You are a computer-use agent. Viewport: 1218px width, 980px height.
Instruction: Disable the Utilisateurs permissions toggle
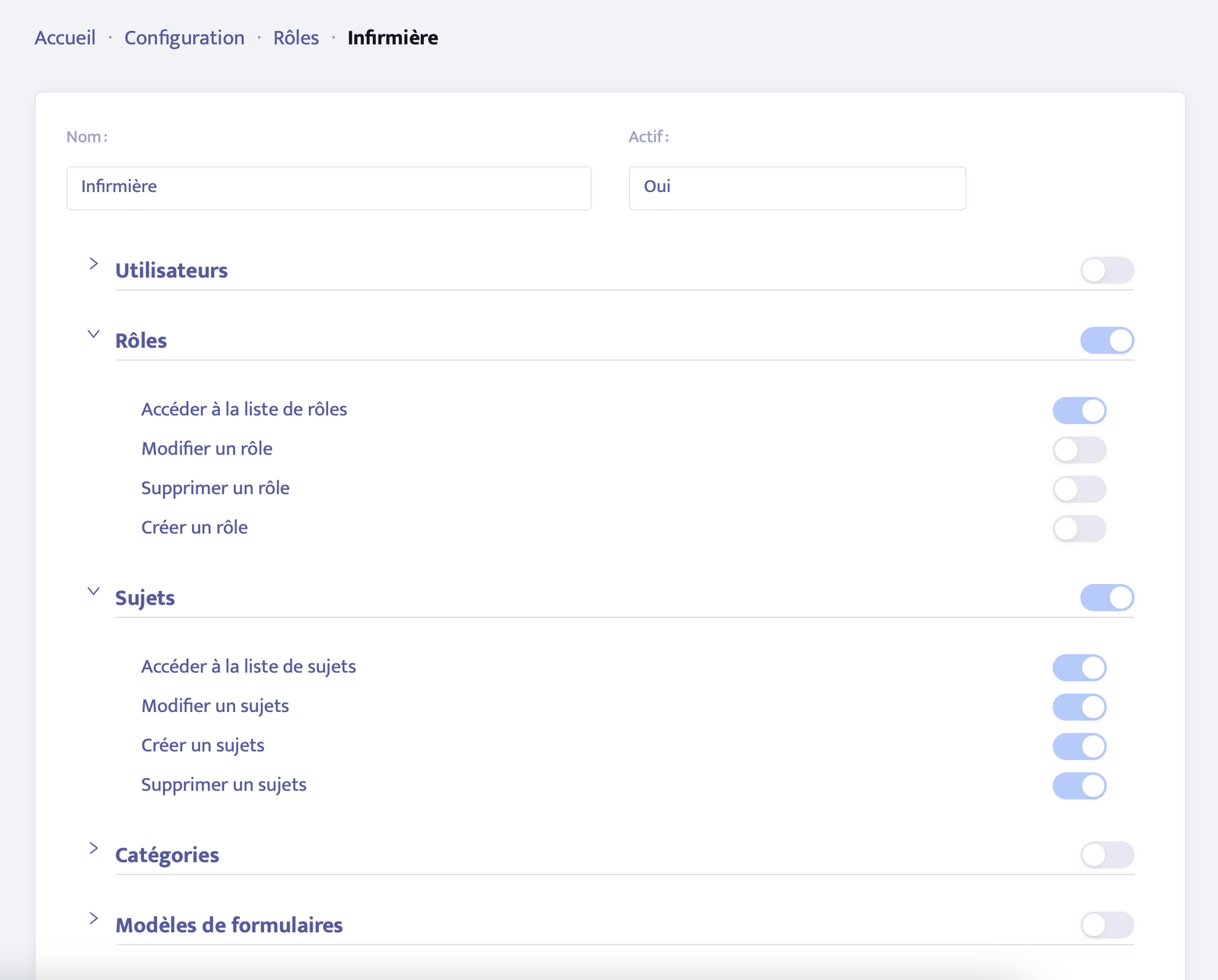pyautogui.click(x=1108, y=270)
